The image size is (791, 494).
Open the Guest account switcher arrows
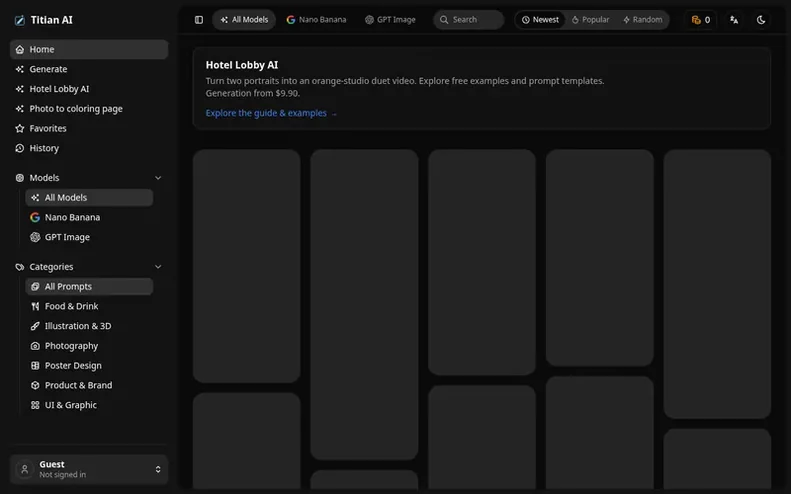point(158,469)
